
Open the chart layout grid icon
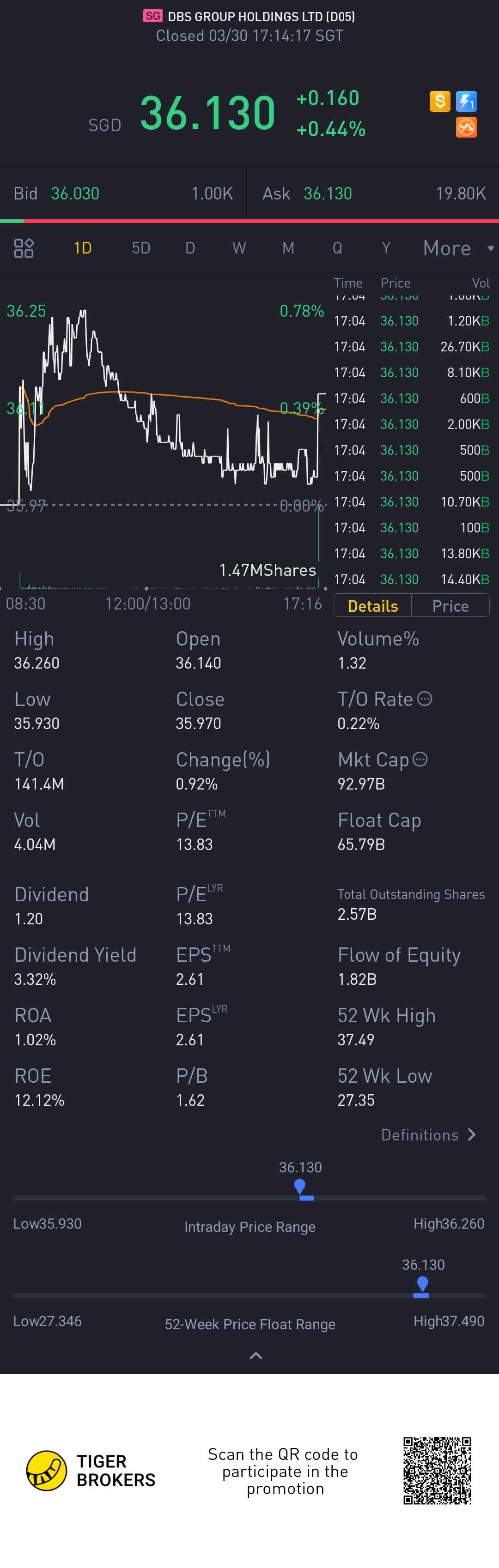tap(24, 248)
